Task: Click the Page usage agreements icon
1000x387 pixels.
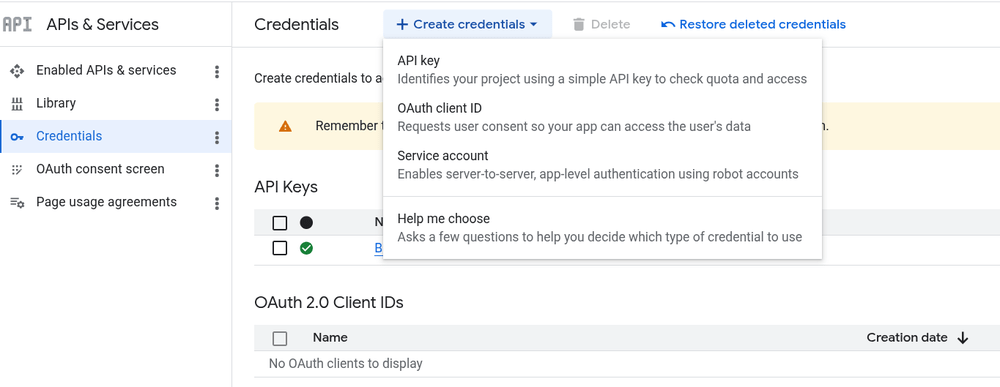Action: point(17,203)
